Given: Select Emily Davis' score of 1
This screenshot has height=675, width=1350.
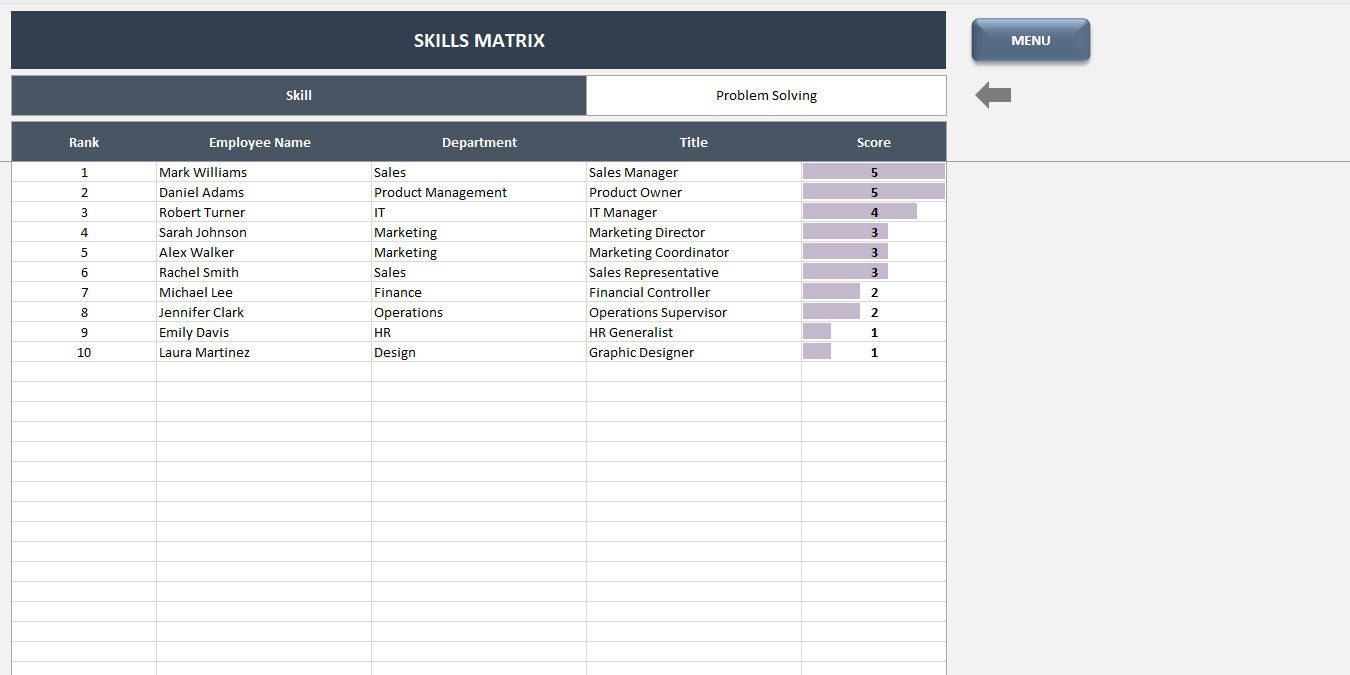Looking at the screenshot, I should tap(873, 332).
